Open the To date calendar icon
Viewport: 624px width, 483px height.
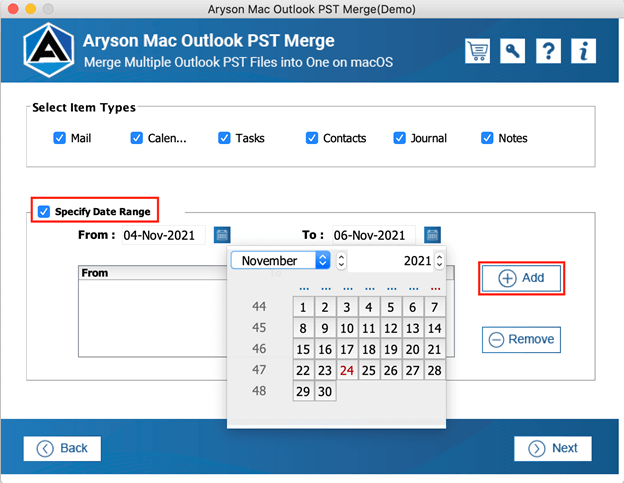432,235
